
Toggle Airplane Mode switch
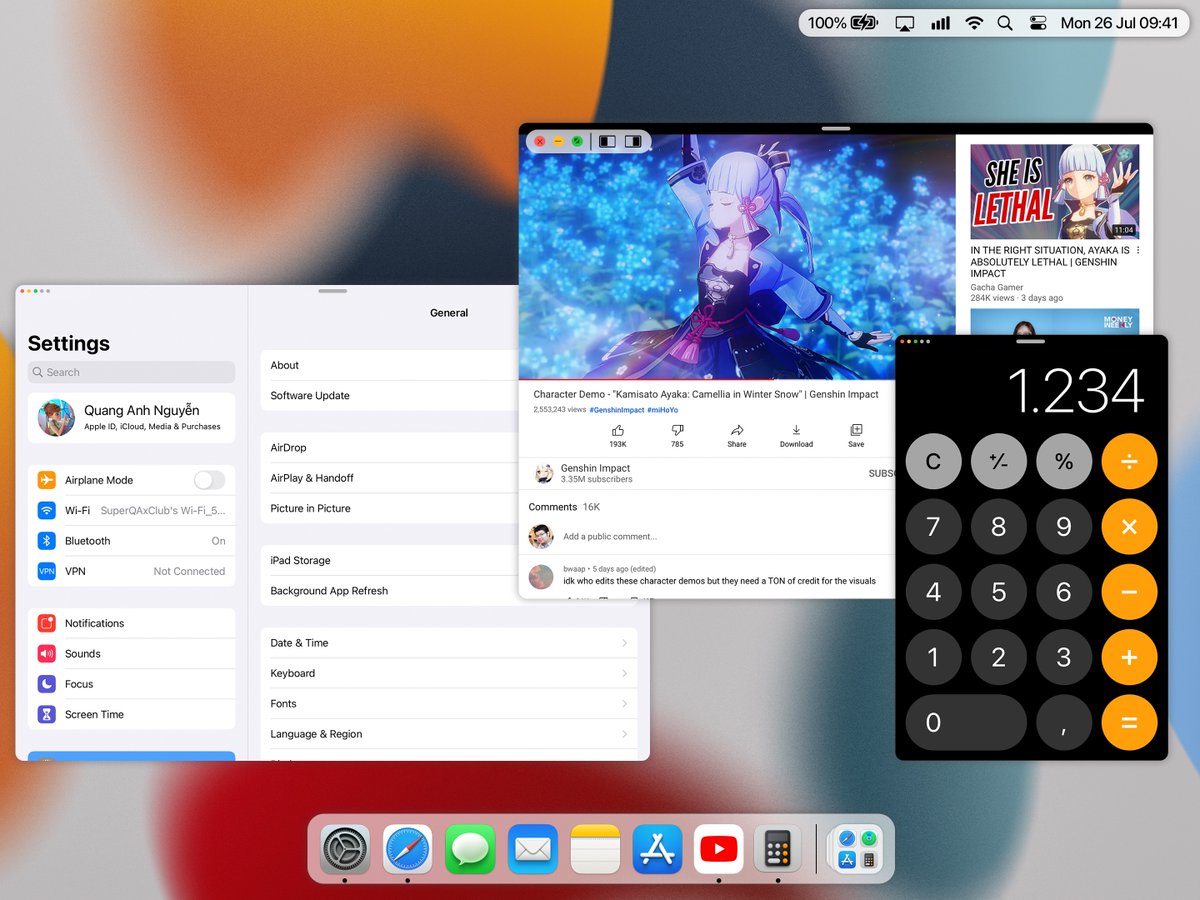pos(209,480)
